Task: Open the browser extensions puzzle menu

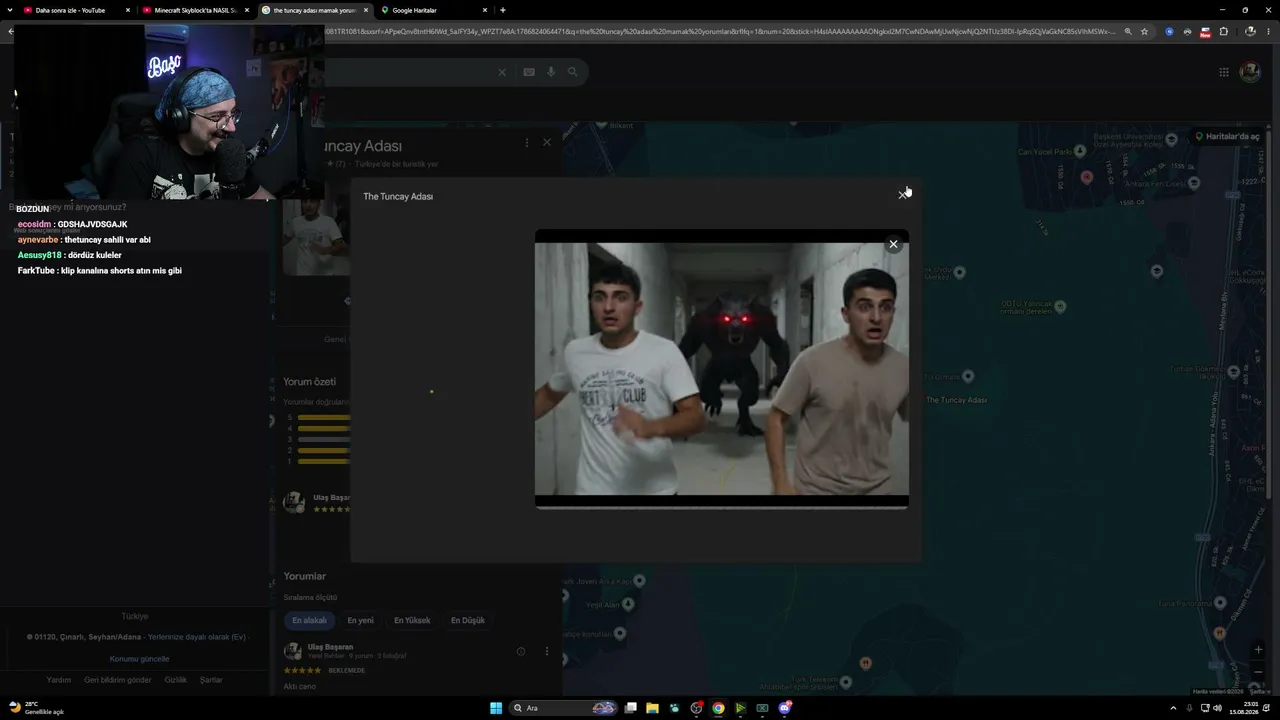Action: (1223, 31)
